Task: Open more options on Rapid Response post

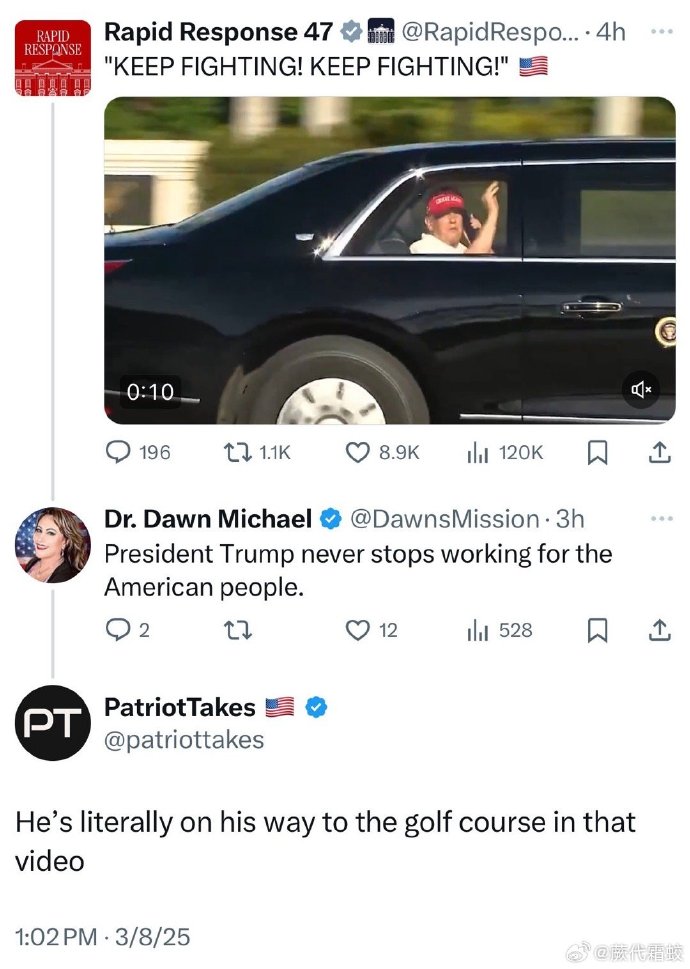Action: tap(662, 31)
